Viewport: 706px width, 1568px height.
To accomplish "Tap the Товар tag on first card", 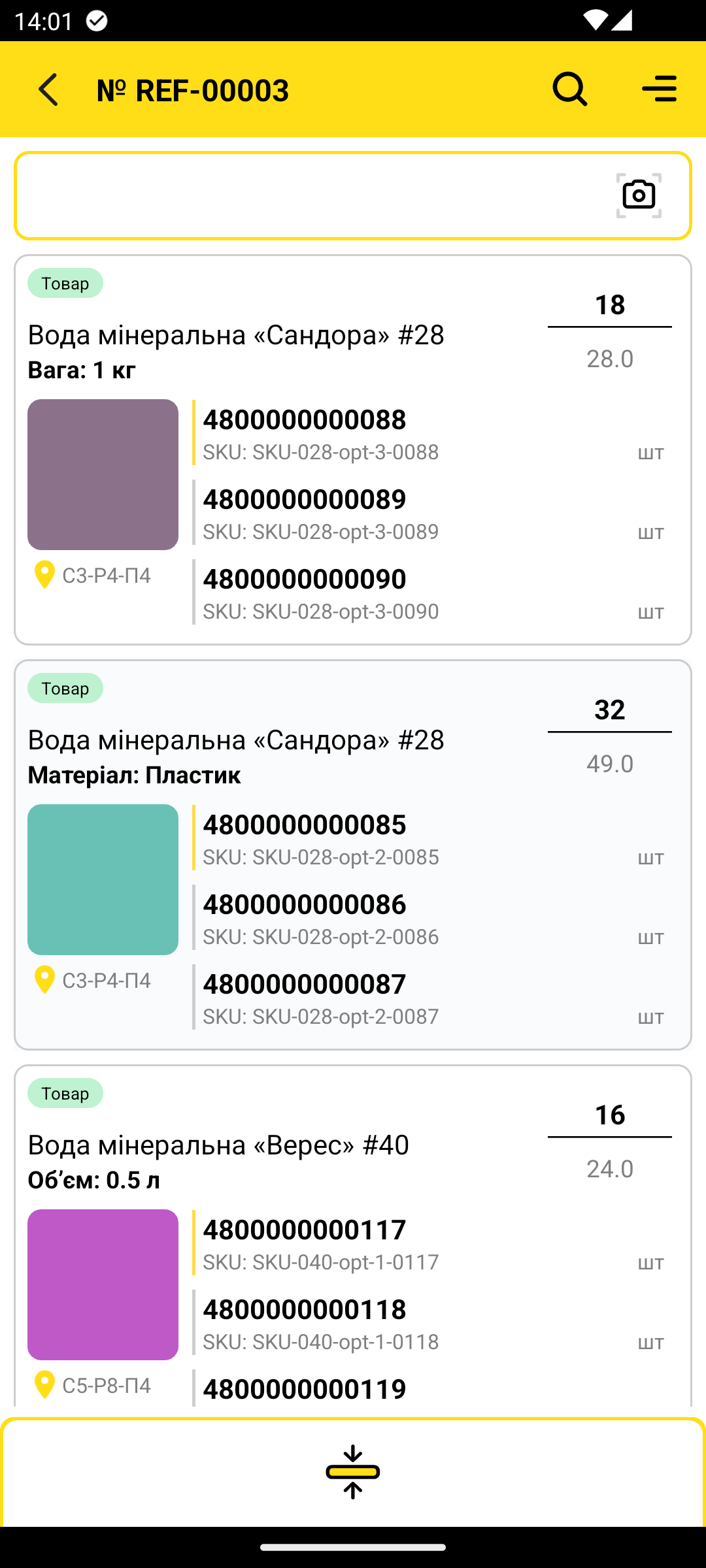I will point(65,283).
